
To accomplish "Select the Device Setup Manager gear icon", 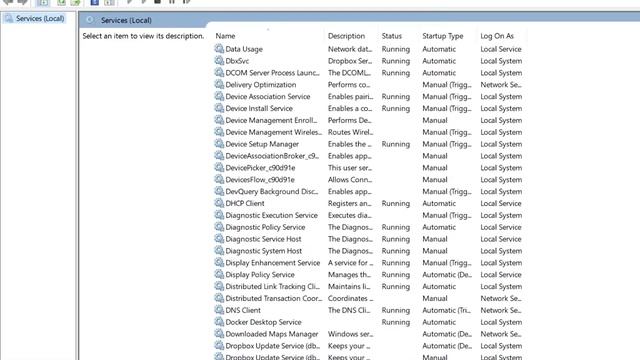I will click(x=219, y=143).
